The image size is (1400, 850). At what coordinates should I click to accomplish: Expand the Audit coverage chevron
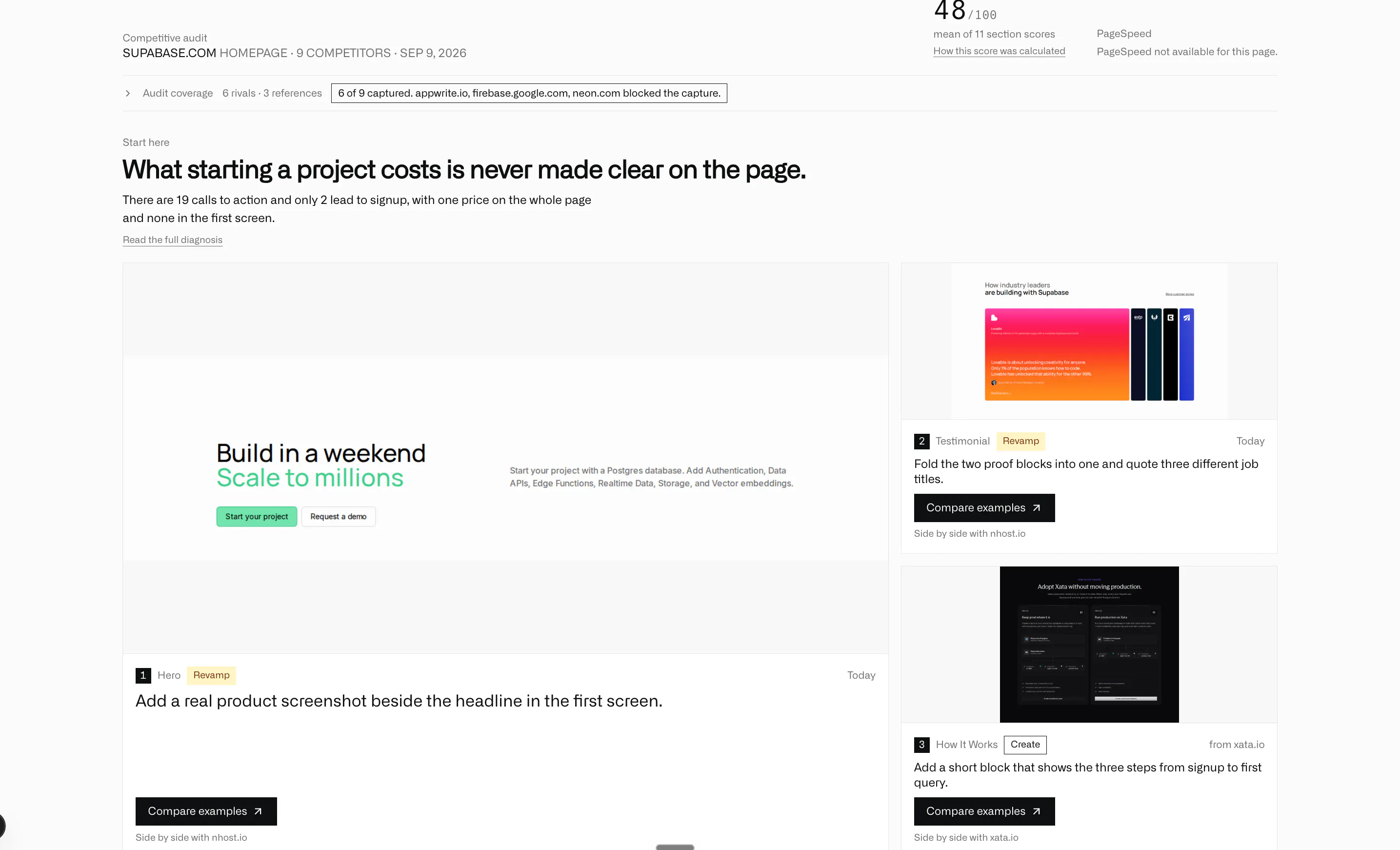pos(128,93)
